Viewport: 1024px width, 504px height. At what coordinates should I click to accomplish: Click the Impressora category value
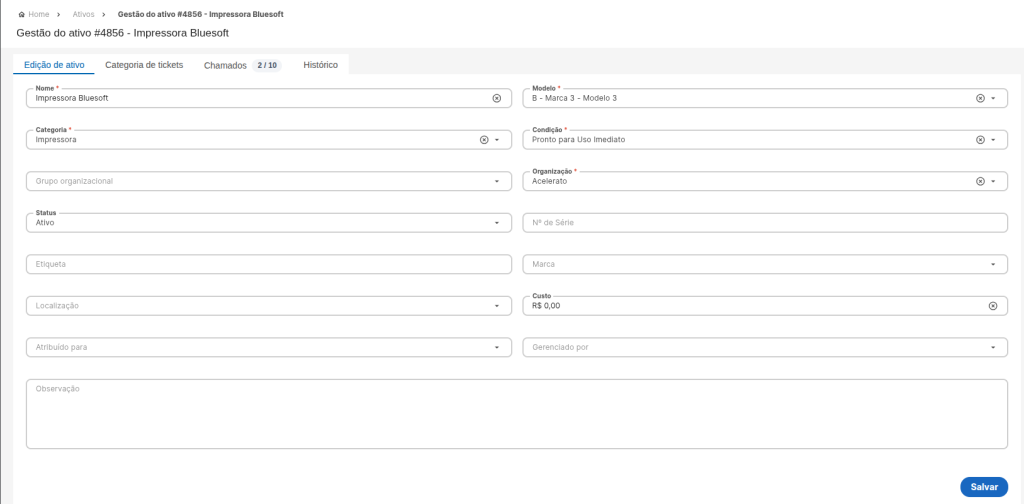[x=56, y=140]
